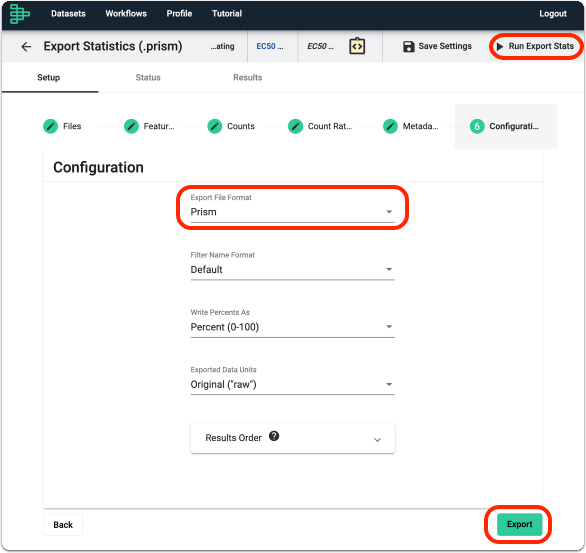Click the green app logo icon
This screenshot has height=553, width=586.
tap(19, 14)
